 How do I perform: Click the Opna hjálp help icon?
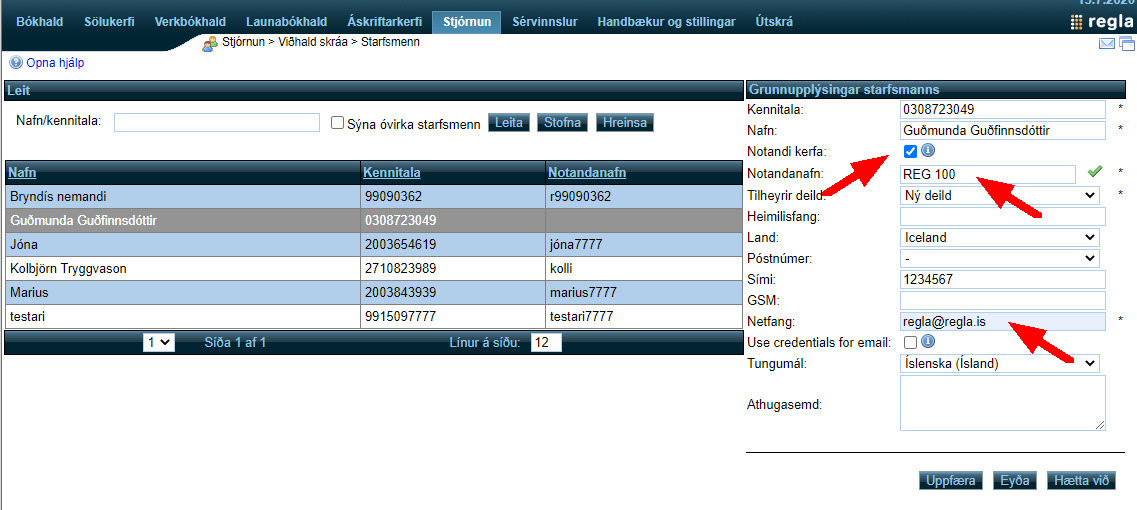(15, 62)
